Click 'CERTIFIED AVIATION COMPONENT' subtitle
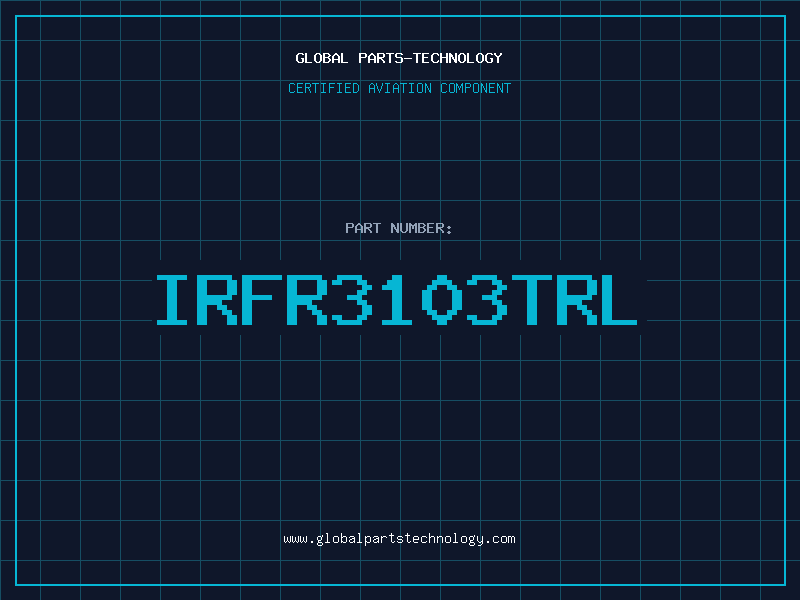Viewport: 800px width, 600px height. [399, 88]
